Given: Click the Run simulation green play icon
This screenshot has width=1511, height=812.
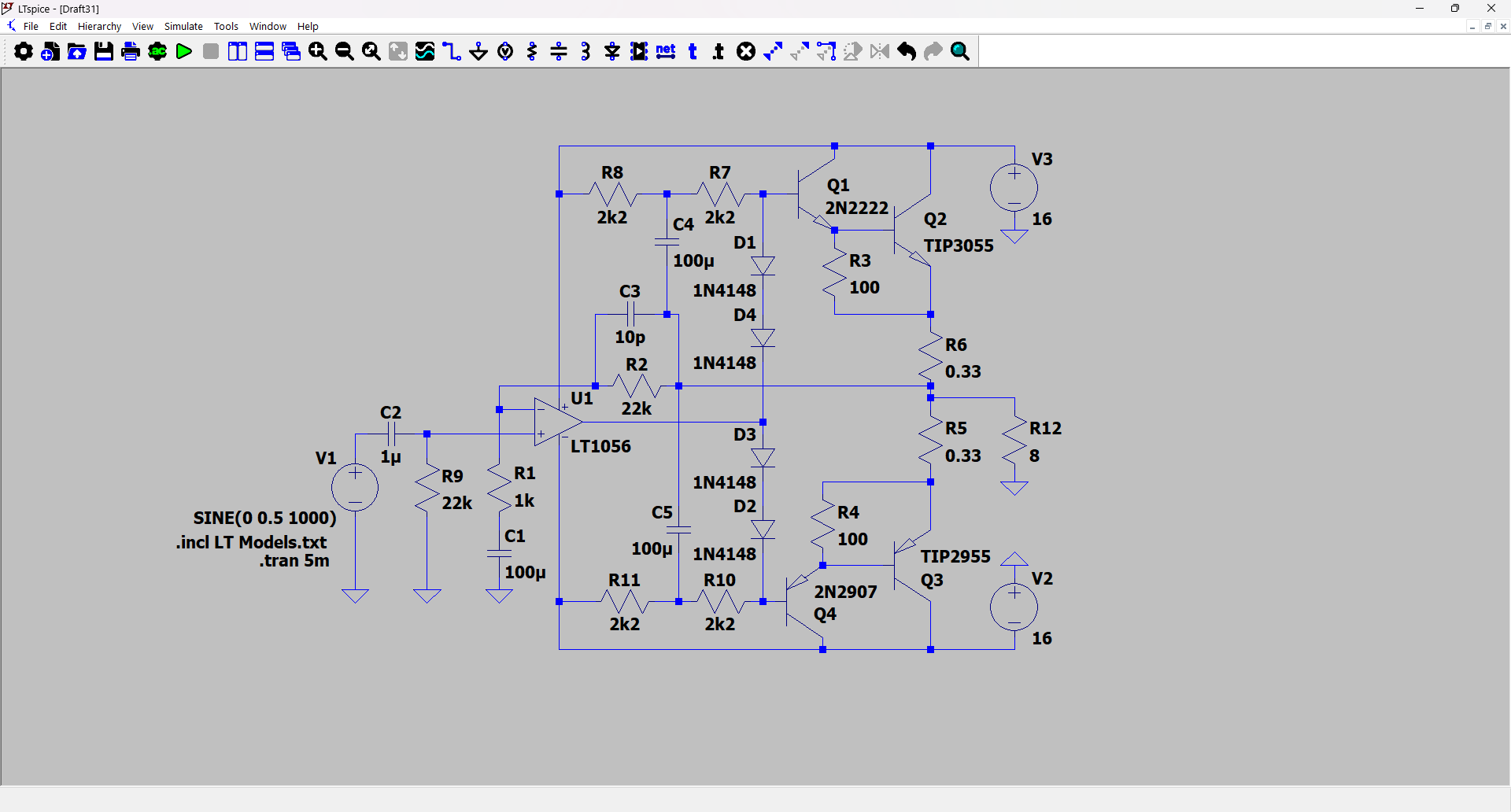Looking at the screenshot, I should [x=184, y=52].
